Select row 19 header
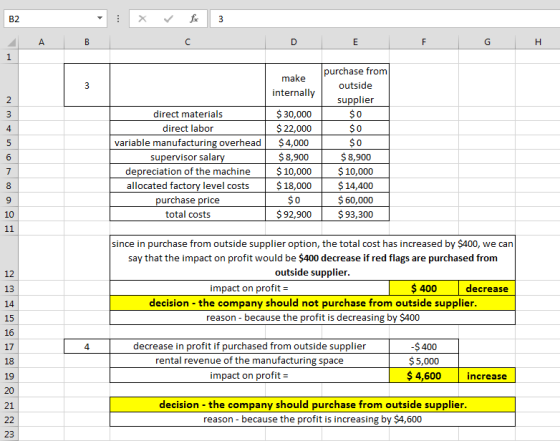The width and height of the screenshot is (560, 441). coord(9,376)
